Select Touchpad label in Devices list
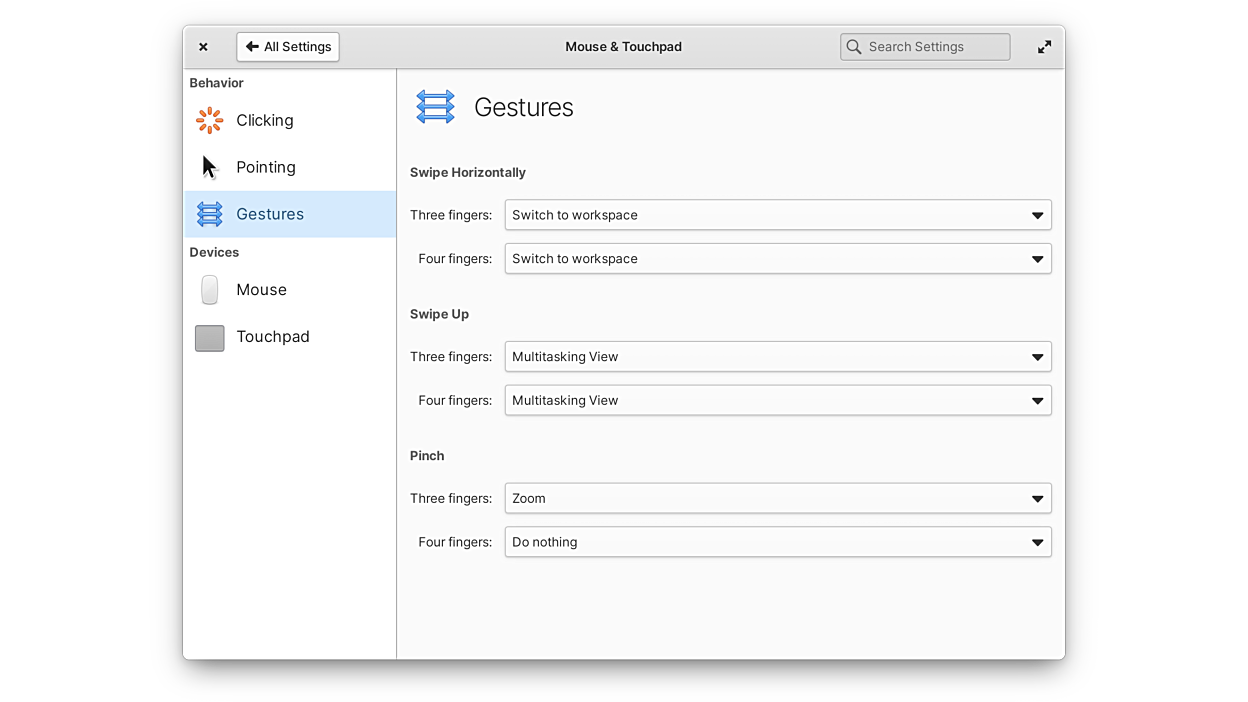The image size is (1248, 702). 273,337
